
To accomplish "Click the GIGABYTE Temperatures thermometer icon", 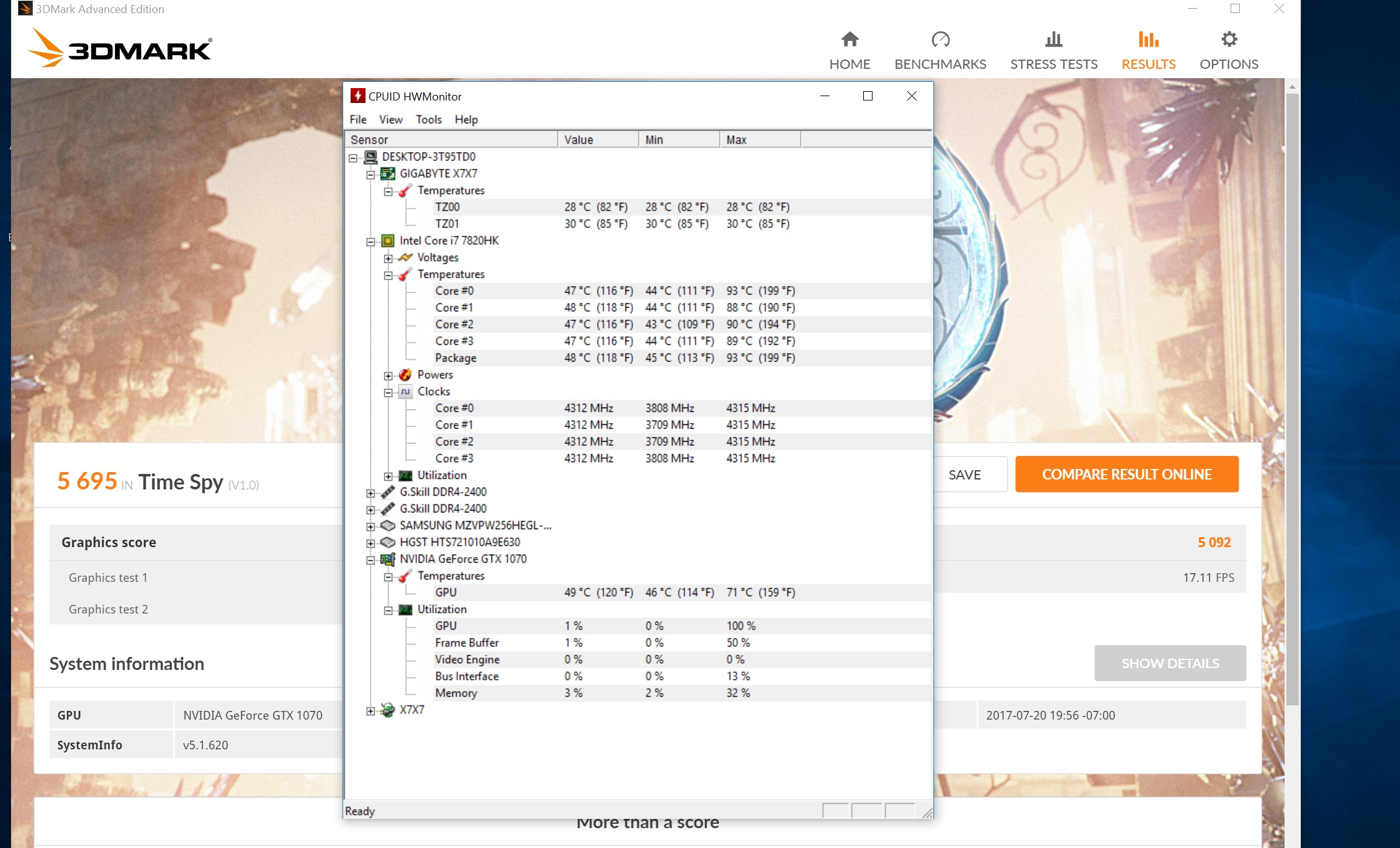I will [405, 190].
